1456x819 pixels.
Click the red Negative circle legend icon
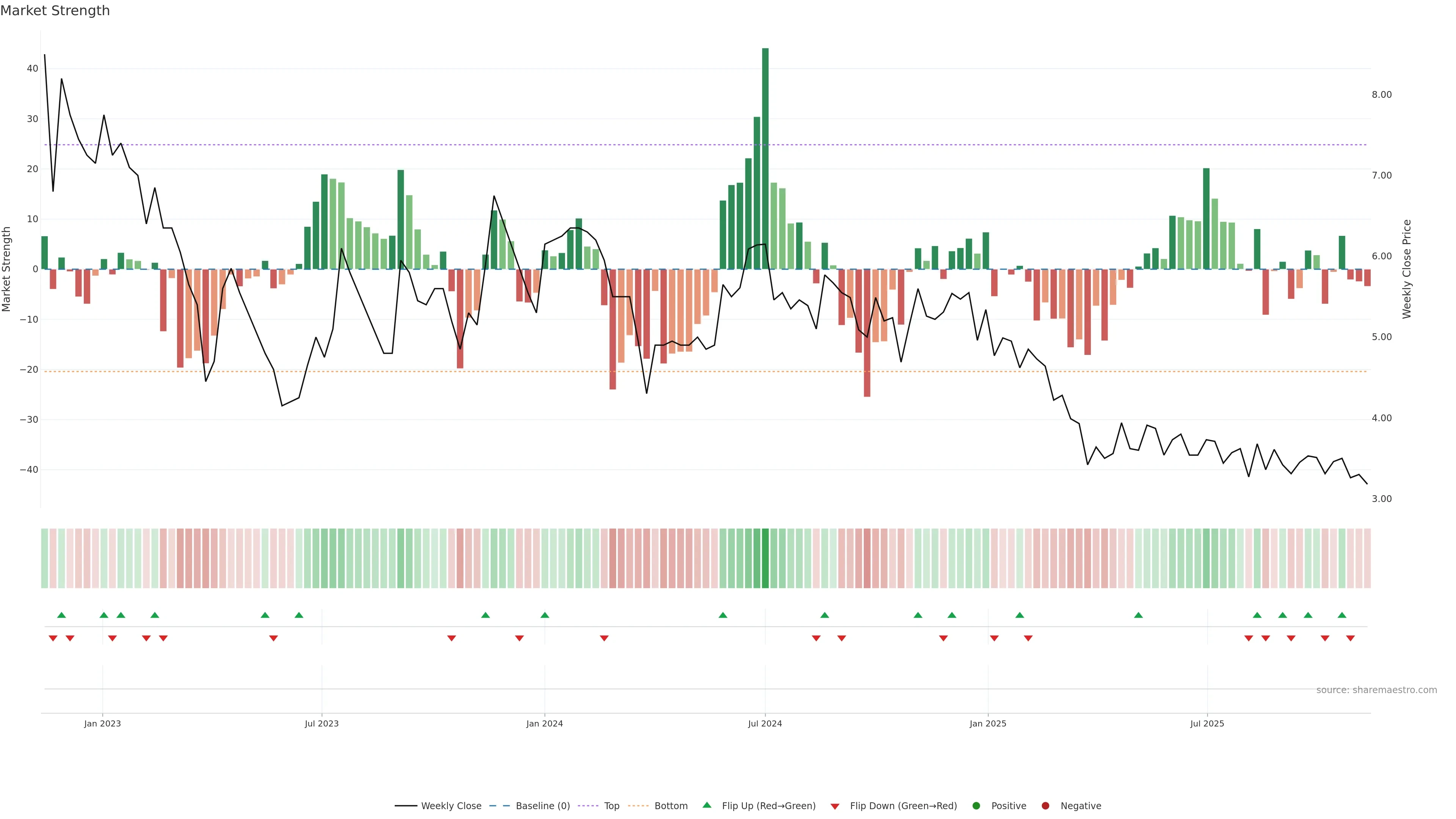click(1045, 805)
